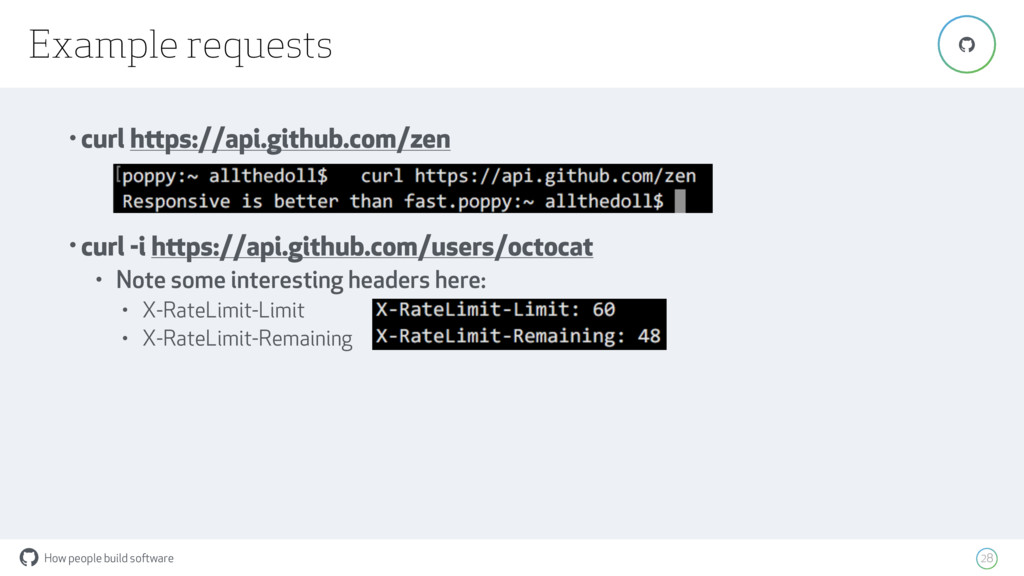Click the Note some interesting headers here text
This screenshot has width=1024, height=576.
pyautogui.click(x=301, y=280)
